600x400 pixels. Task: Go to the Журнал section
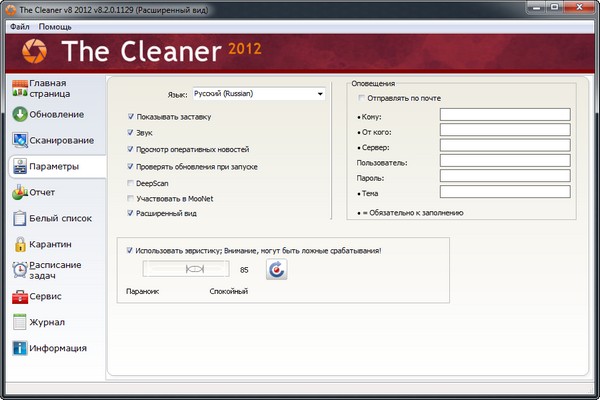coord(47,323)
